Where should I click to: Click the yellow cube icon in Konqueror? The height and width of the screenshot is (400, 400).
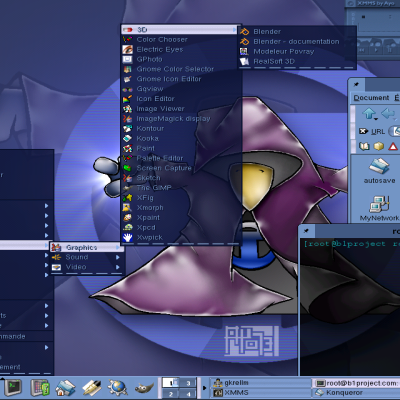379,146
